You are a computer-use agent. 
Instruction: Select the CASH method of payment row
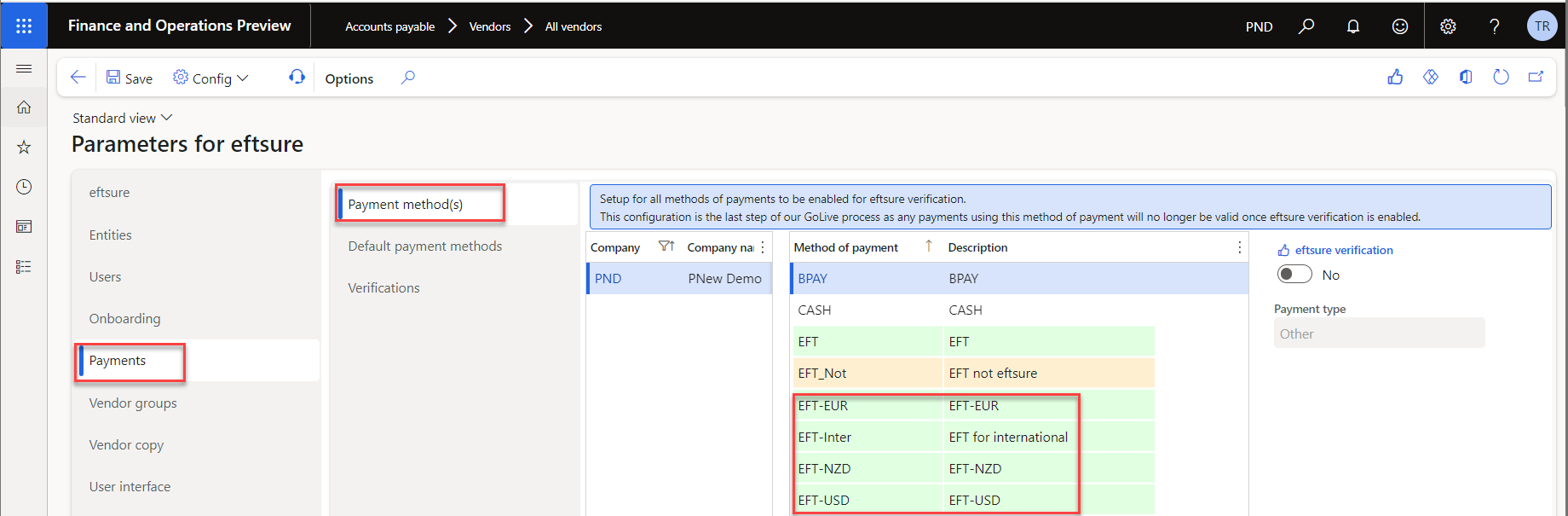[x=1019, y=310]
